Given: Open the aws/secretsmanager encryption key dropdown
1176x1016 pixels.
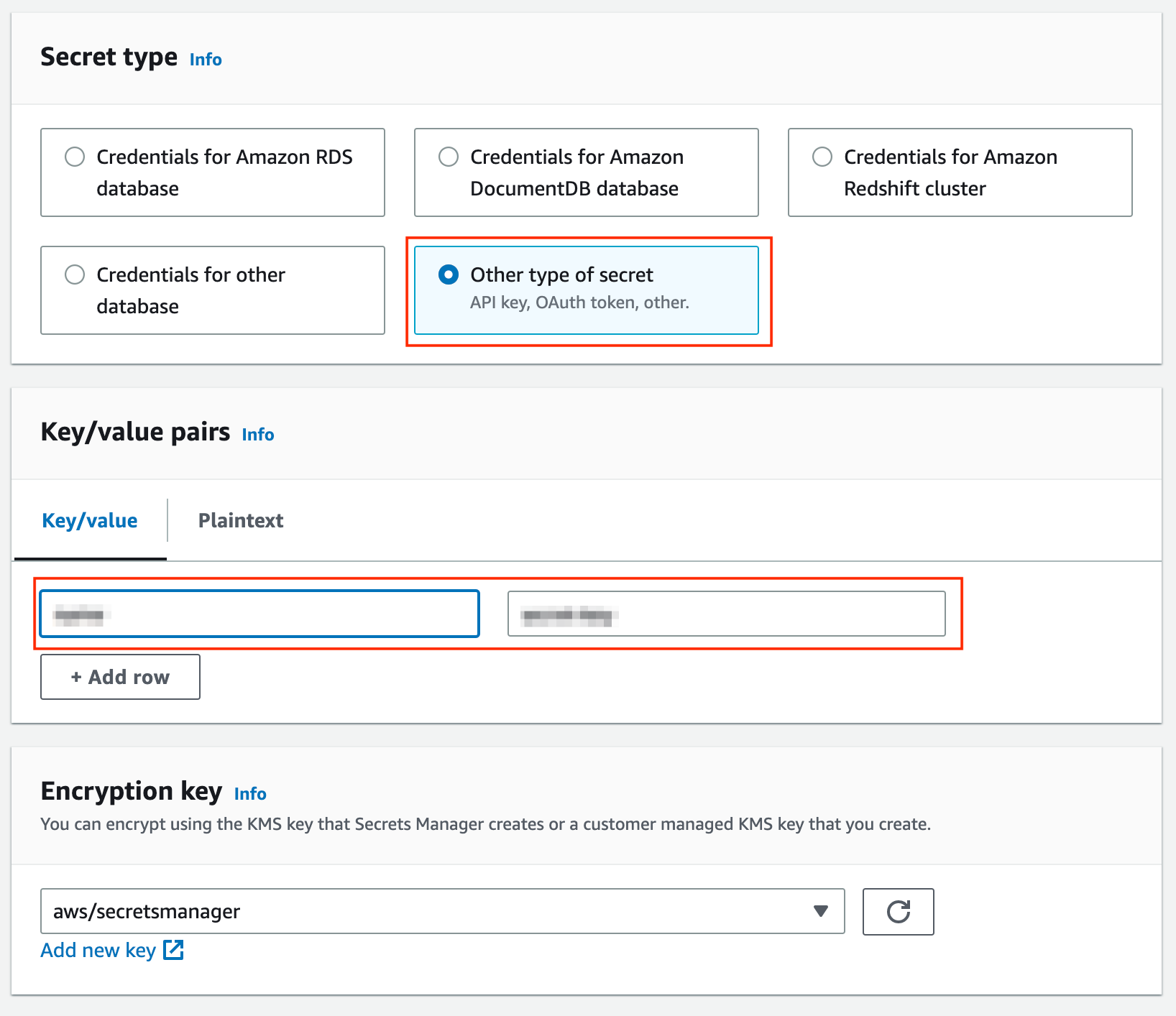Looking at the screenshot, I should coord(442,911).
